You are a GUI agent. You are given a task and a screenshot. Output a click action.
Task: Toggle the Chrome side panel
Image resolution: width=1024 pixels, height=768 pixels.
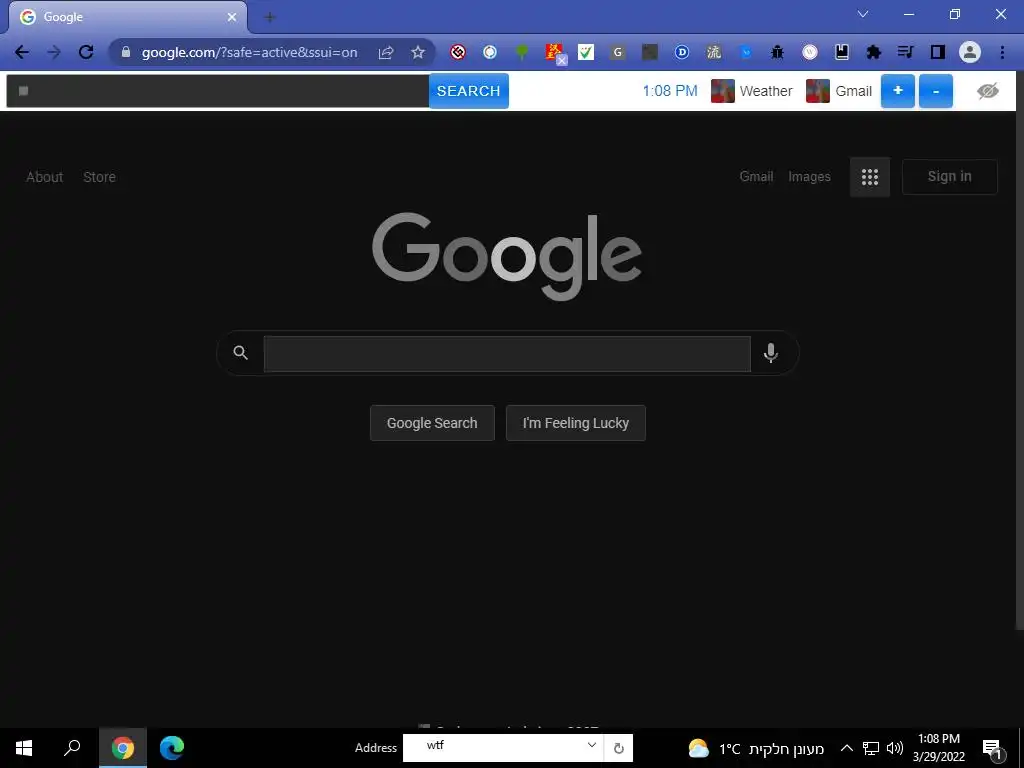point(938,52)
